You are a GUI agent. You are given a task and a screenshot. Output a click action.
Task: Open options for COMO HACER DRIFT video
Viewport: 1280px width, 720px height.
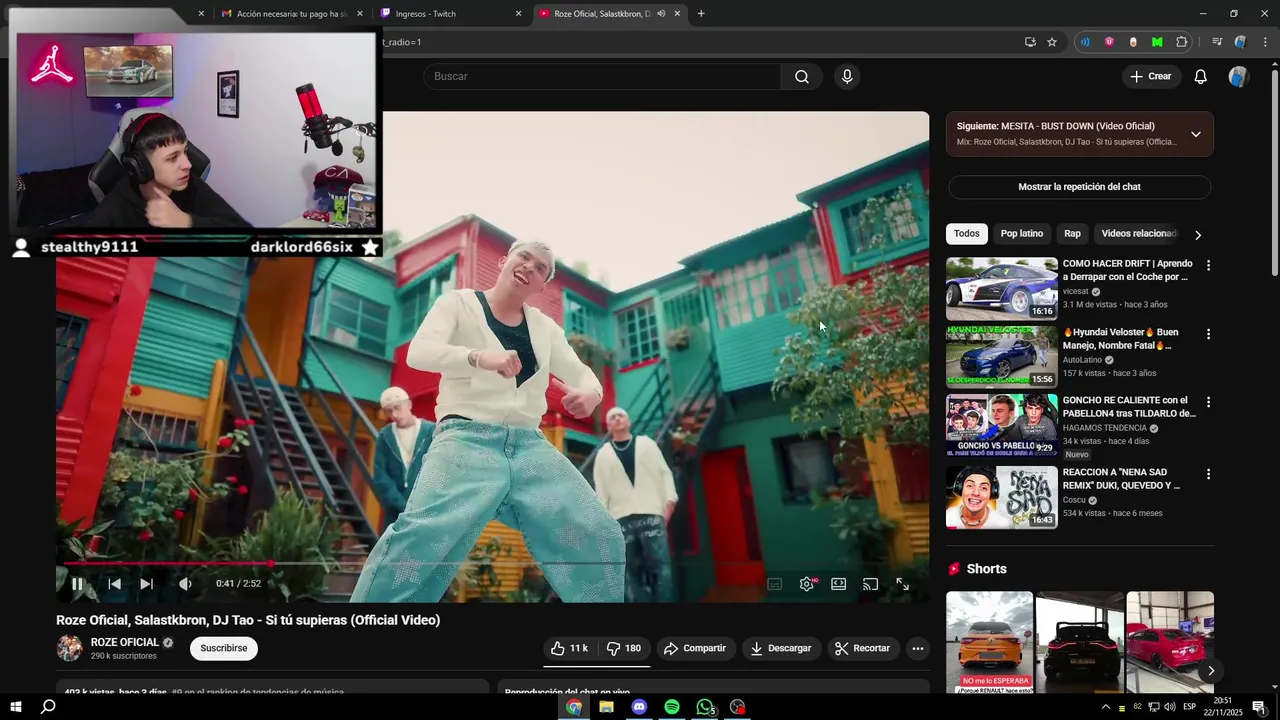[1208, 266]
